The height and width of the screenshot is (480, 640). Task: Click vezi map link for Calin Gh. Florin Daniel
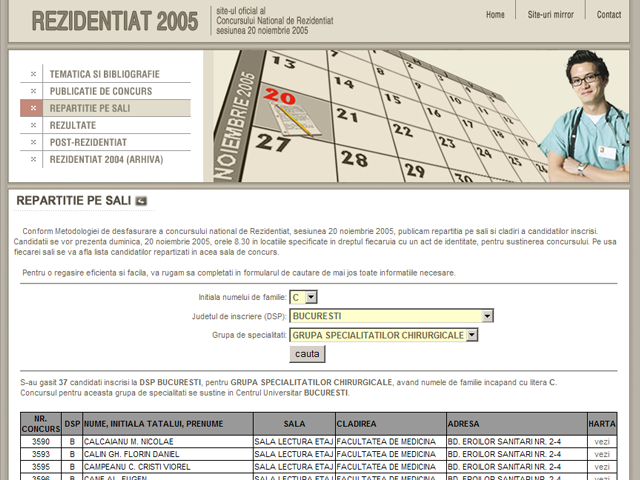click(602, 454)
